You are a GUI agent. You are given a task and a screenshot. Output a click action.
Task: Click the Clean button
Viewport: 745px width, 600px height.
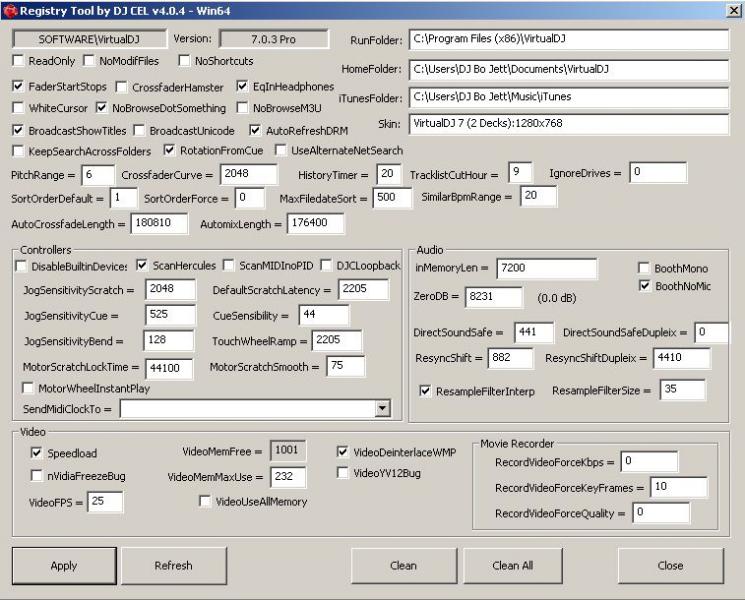[403, 565]
